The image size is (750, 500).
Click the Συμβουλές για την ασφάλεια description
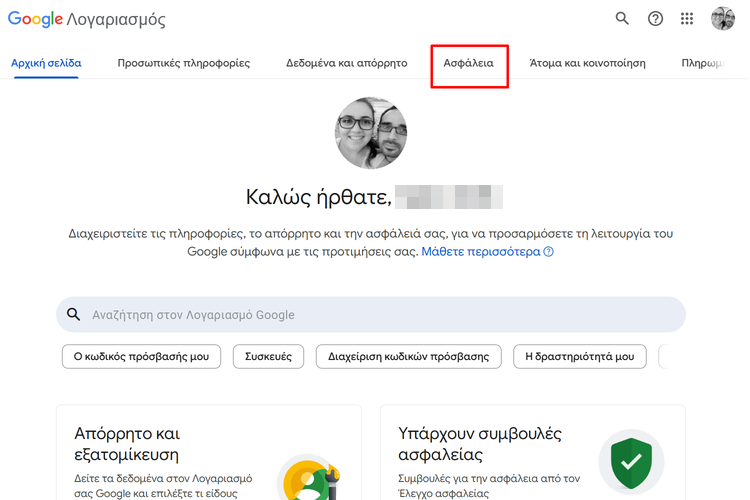(x=489, y=486)
